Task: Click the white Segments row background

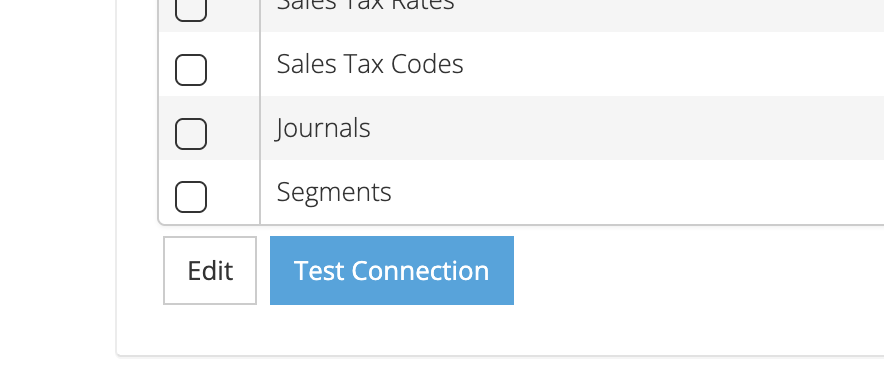Action: coord(620,192)
